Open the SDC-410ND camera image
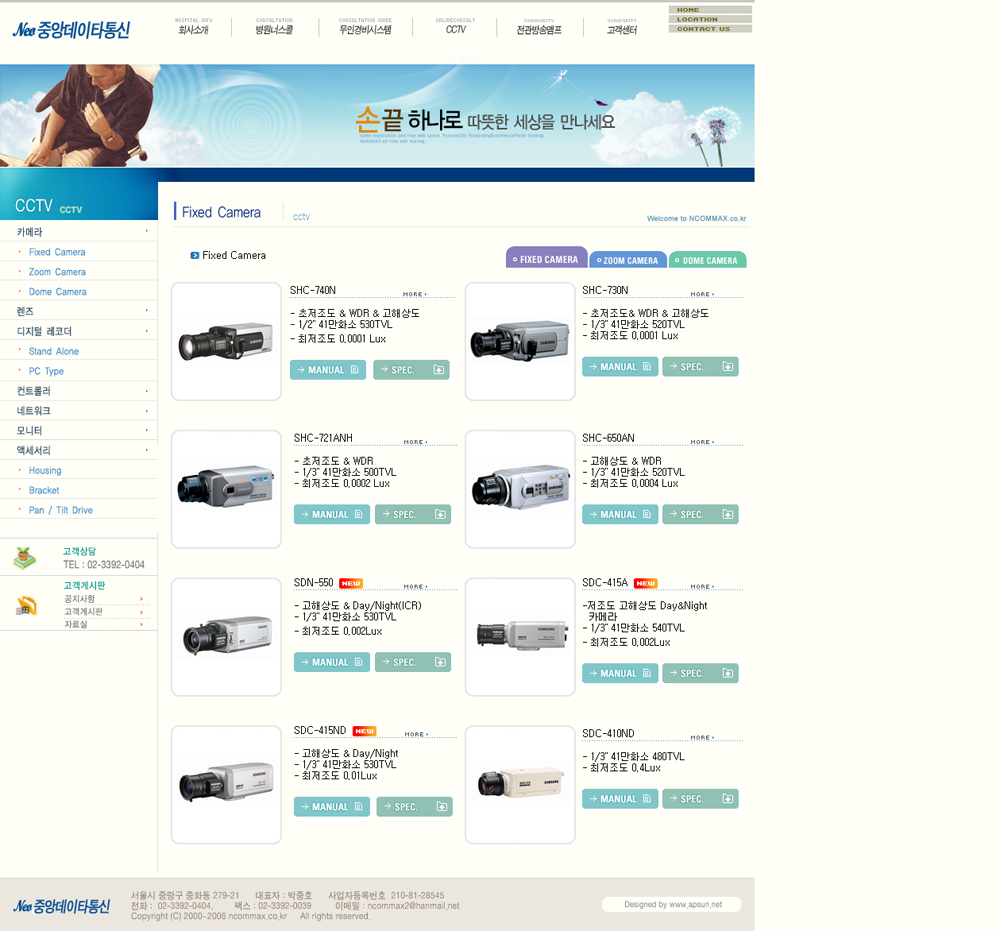The width and height of the screenshot is (1000, 931). coord(520,784)
